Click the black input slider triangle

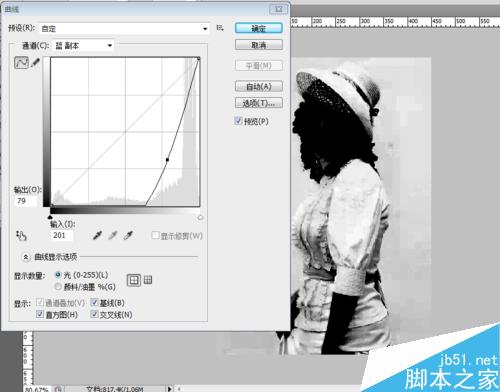(x=50, y=217)
